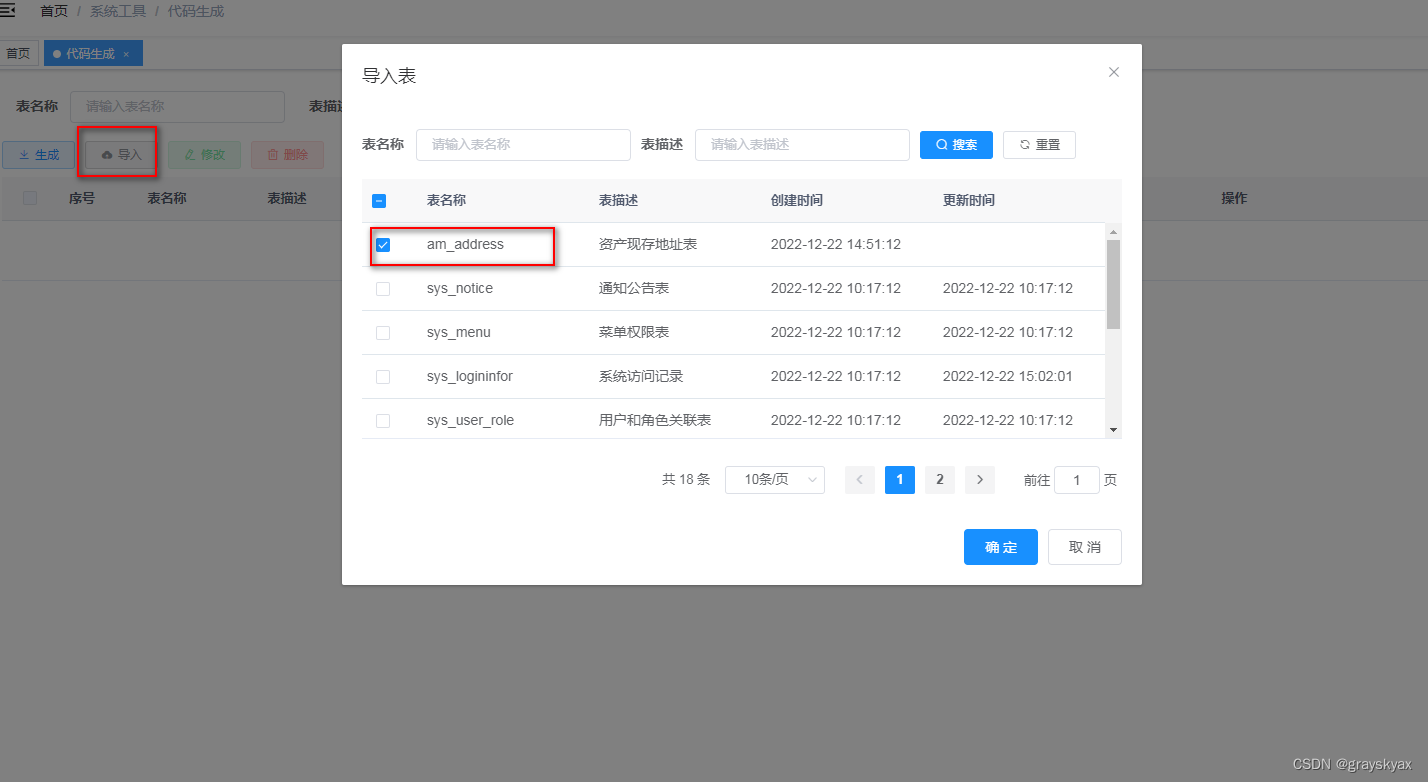This screenshot has height=782, width=1428.
Task: Open the 10条/页 page size dropdown
Action: point(774,480)
